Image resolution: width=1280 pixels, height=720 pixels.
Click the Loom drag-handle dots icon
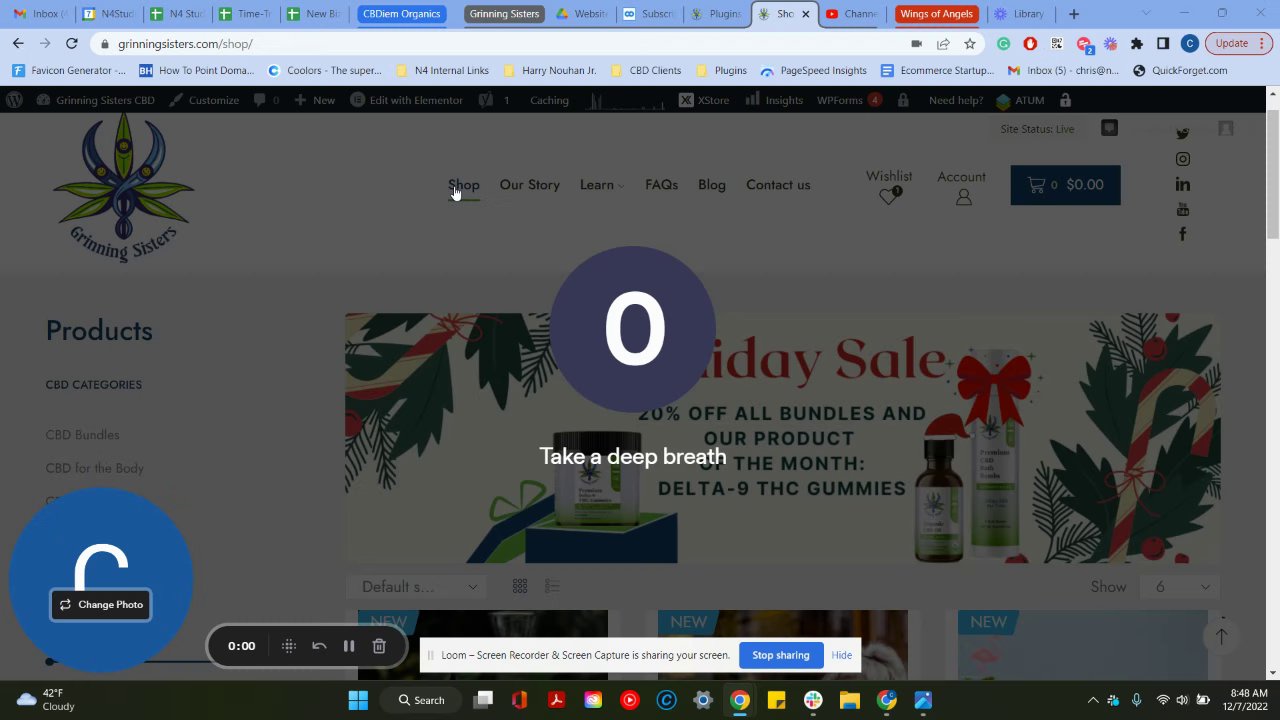(289, 646)
